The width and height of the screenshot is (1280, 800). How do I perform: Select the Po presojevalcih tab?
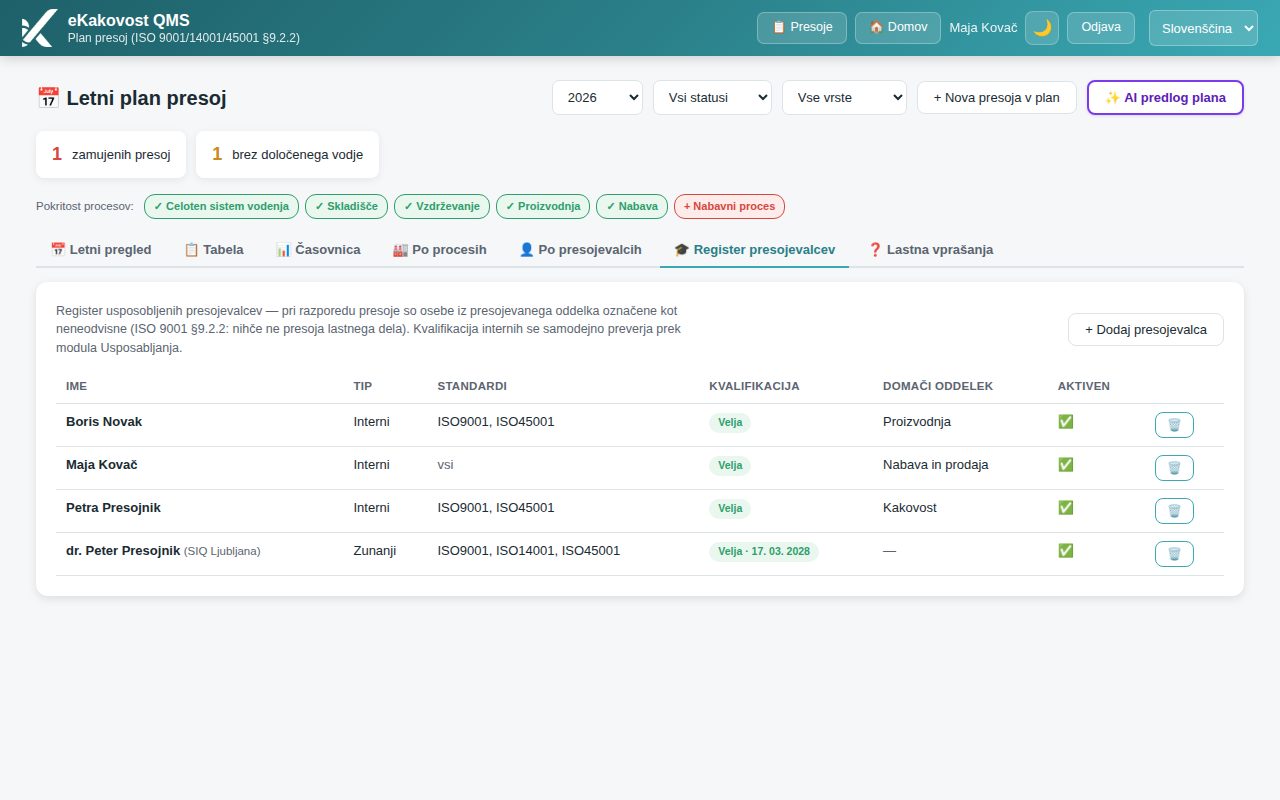(580, 250)
